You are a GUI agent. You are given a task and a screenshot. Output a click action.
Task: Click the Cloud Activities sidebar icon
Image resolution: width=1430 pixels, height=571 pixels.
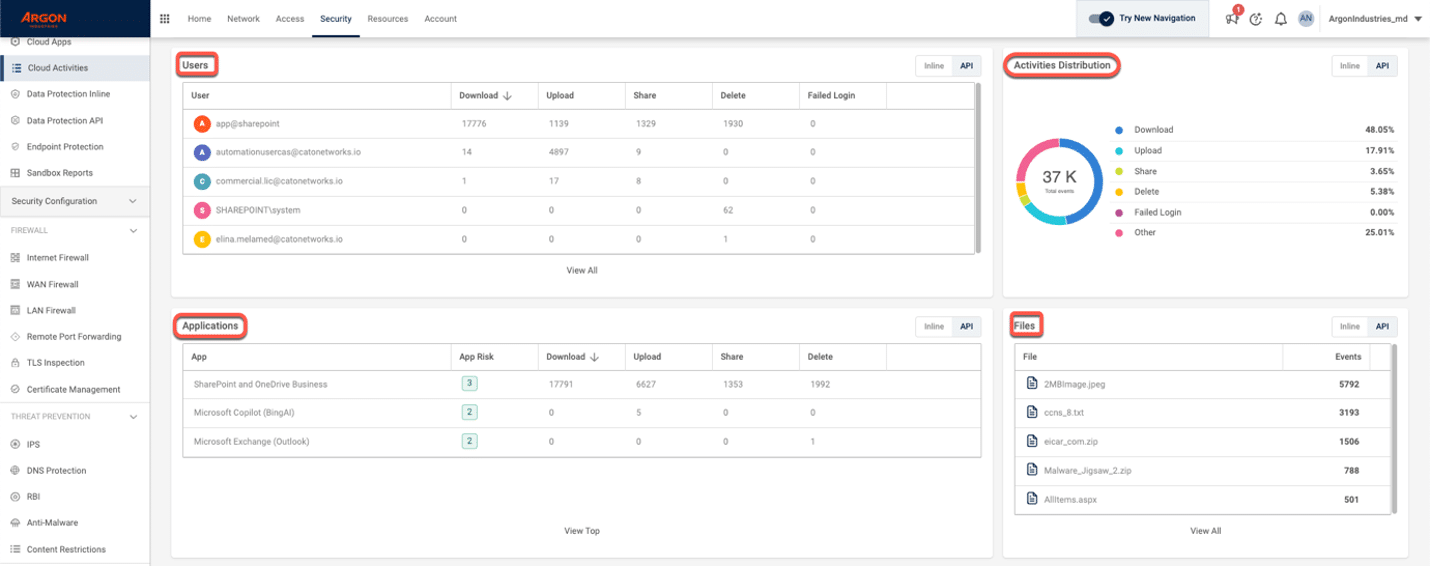17,68
